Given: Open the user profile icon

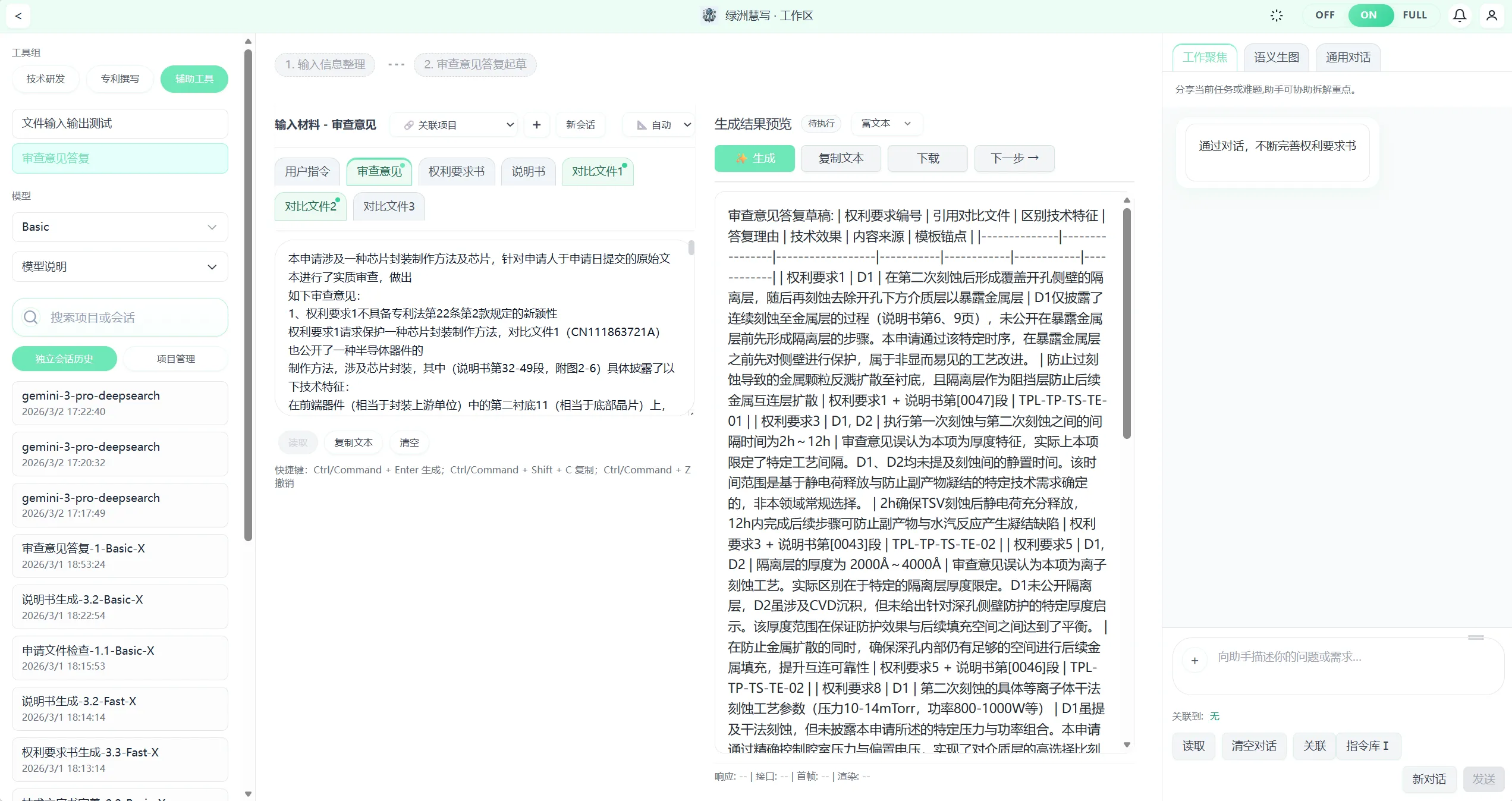Looking at the screenshot, I should [x=1492, y=15].
